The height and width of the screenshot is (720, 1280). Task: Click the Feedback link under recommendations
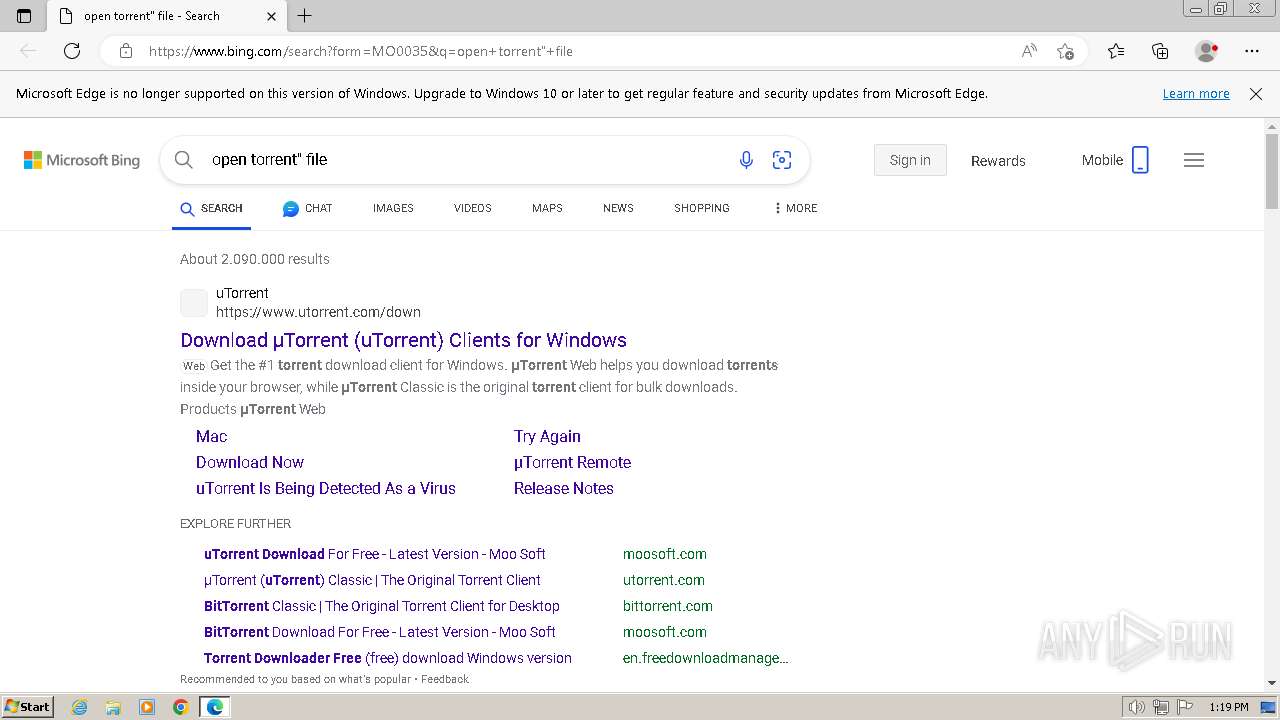click(445, 679)
